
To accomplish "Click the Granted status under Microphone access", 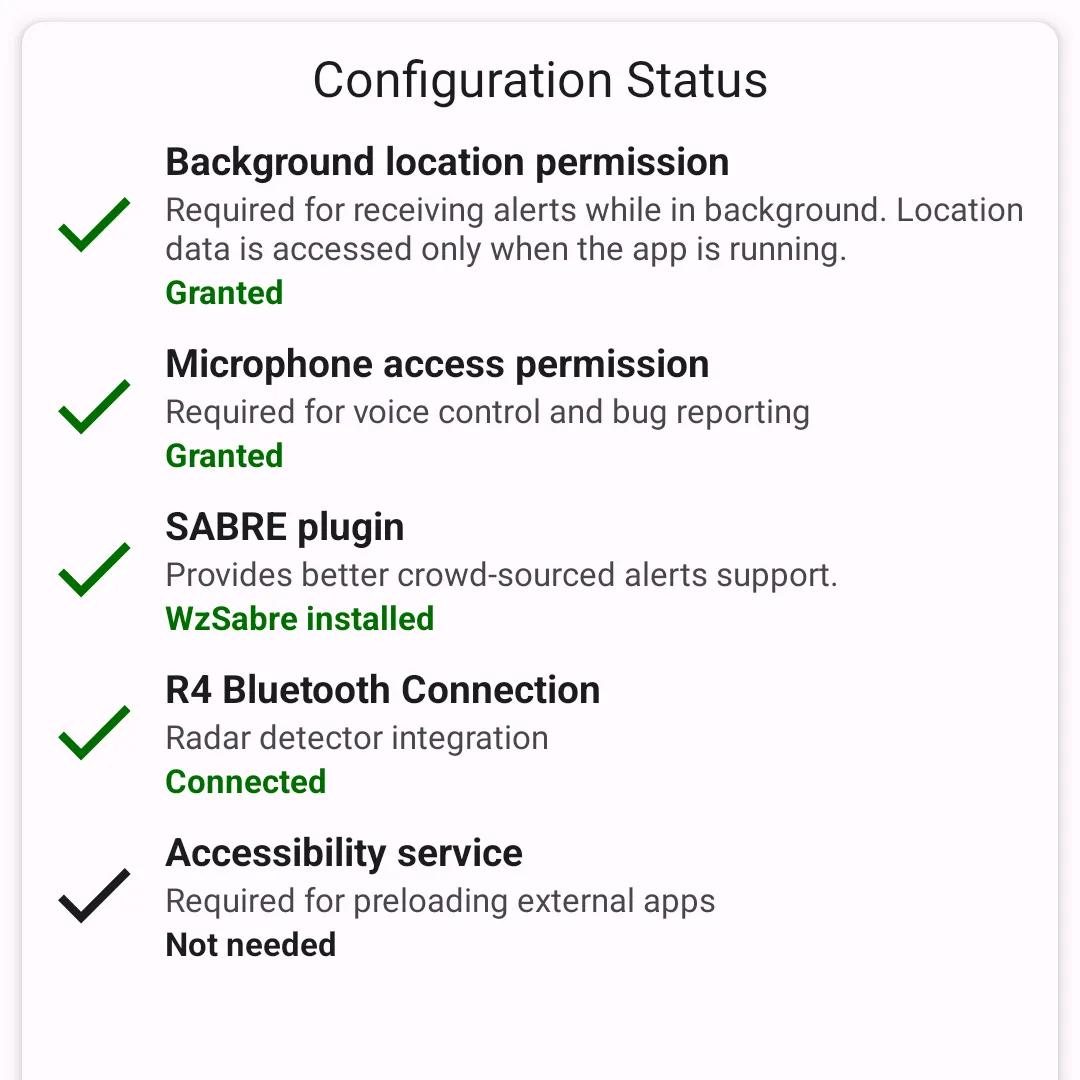I will (x=224, y=456).
